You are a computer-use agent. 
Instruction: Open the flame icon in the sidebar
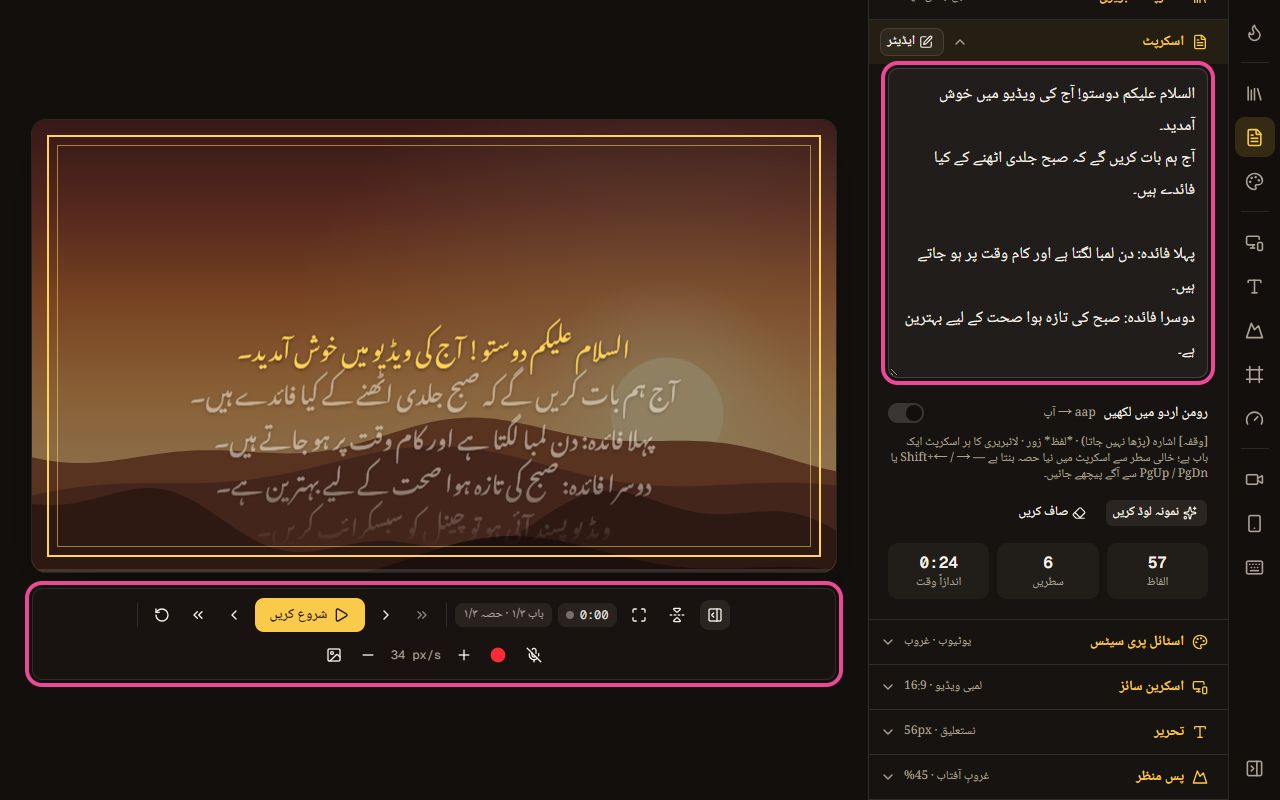pos(1254,33)
